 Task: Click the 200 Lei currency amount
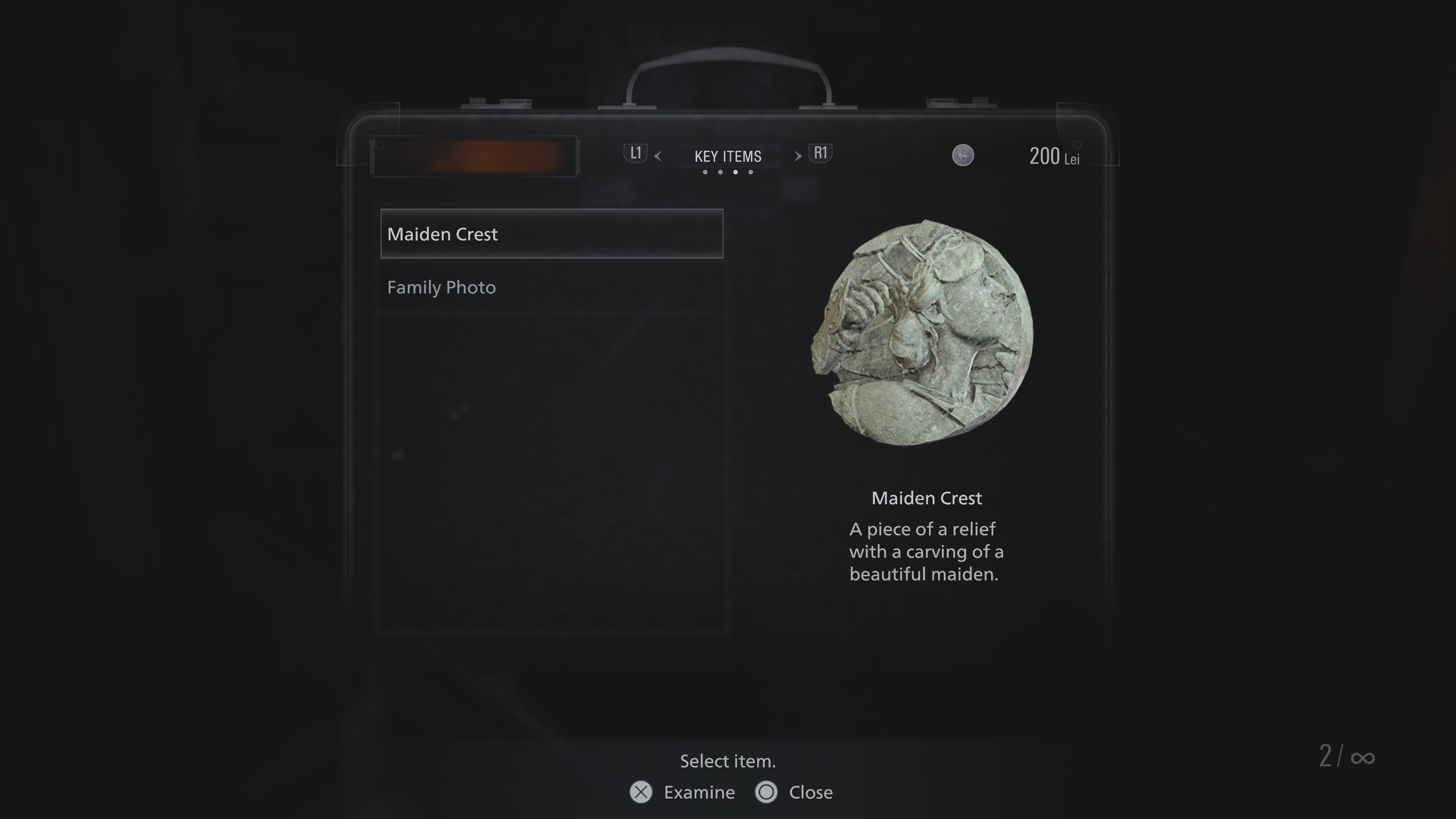coord(1054,156)
